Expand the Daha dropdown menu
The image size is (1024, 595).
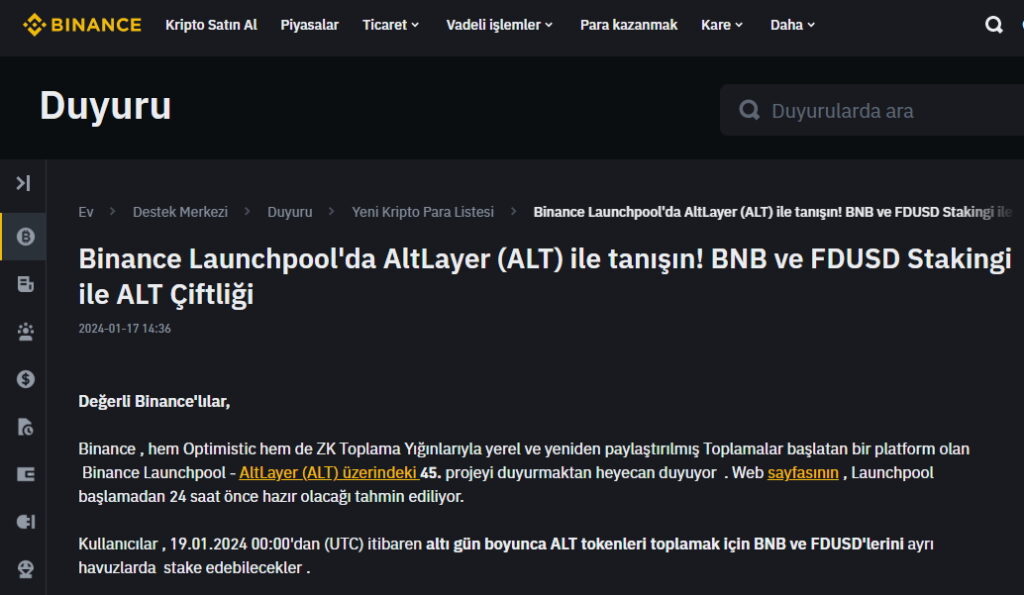pyautogui.click(x=792, y=25)
